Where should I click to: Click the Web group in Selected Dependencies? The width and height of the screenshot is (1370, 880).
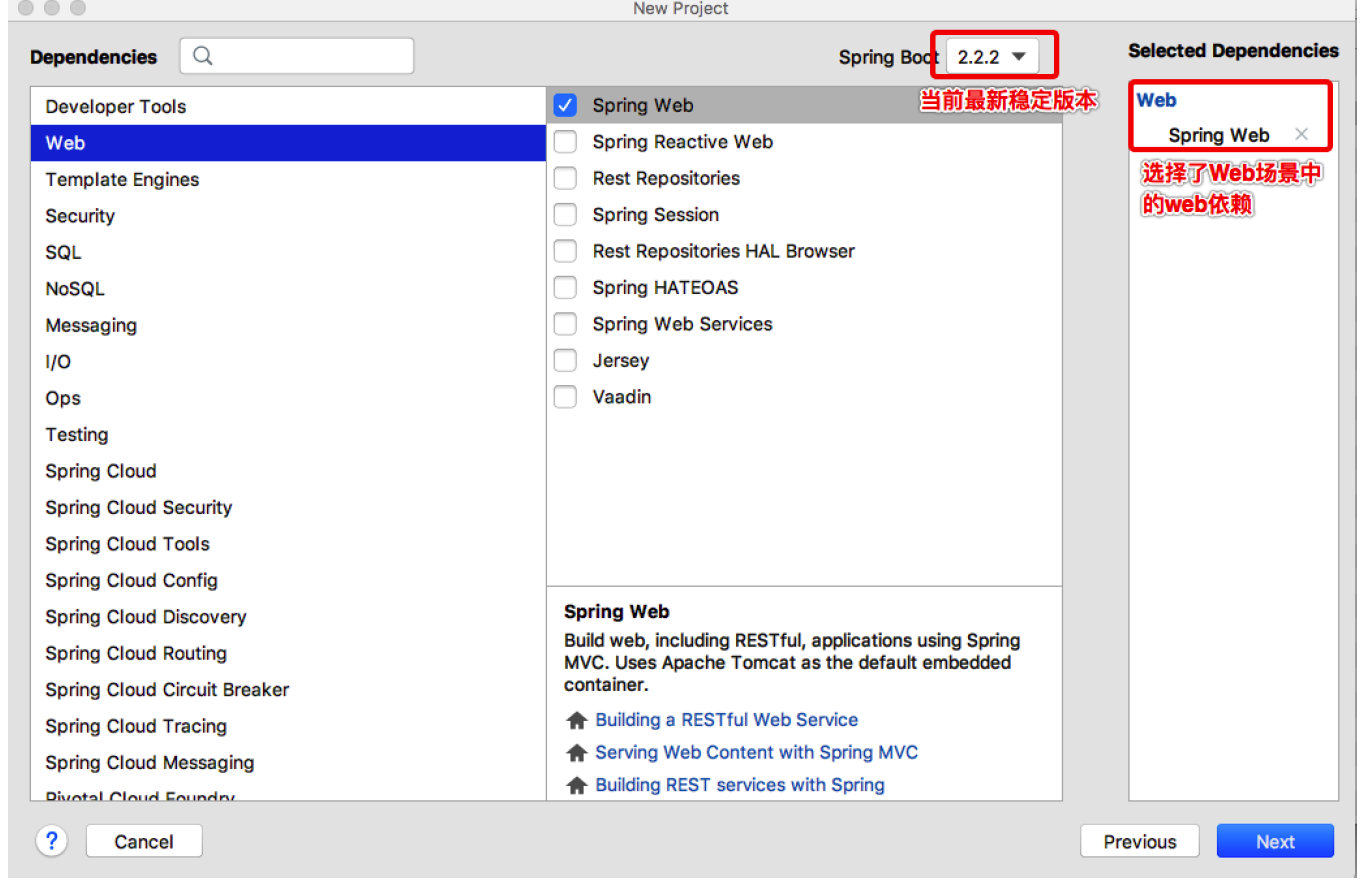1156,100
